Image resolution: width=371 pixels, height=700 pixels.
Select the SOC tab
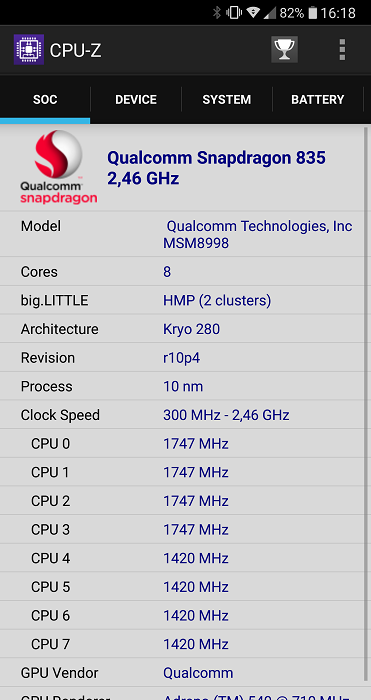pos(45,99)
